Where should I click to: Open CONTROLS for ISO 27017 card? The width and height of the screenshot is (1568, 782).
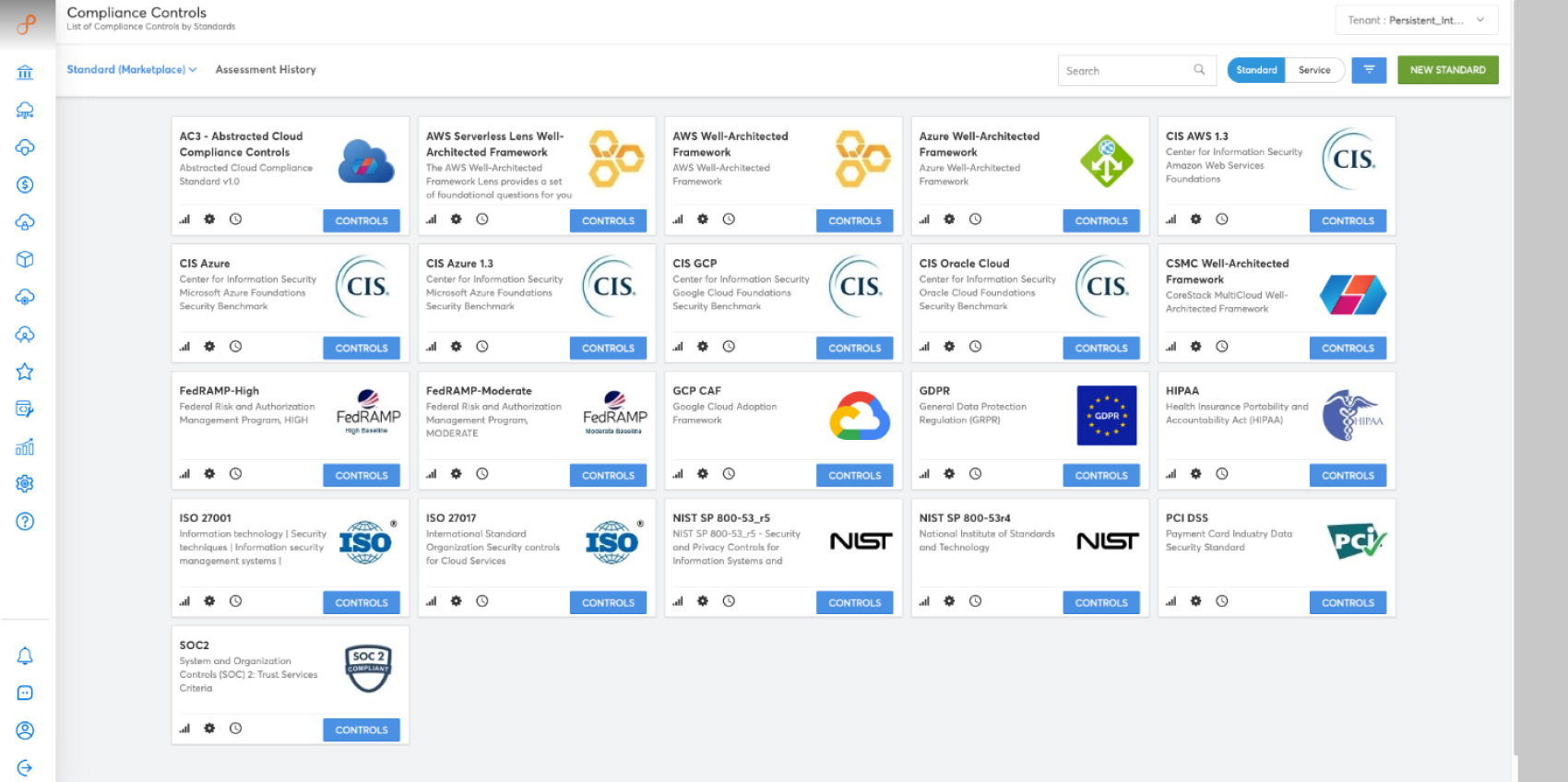[x=608, y=603]
